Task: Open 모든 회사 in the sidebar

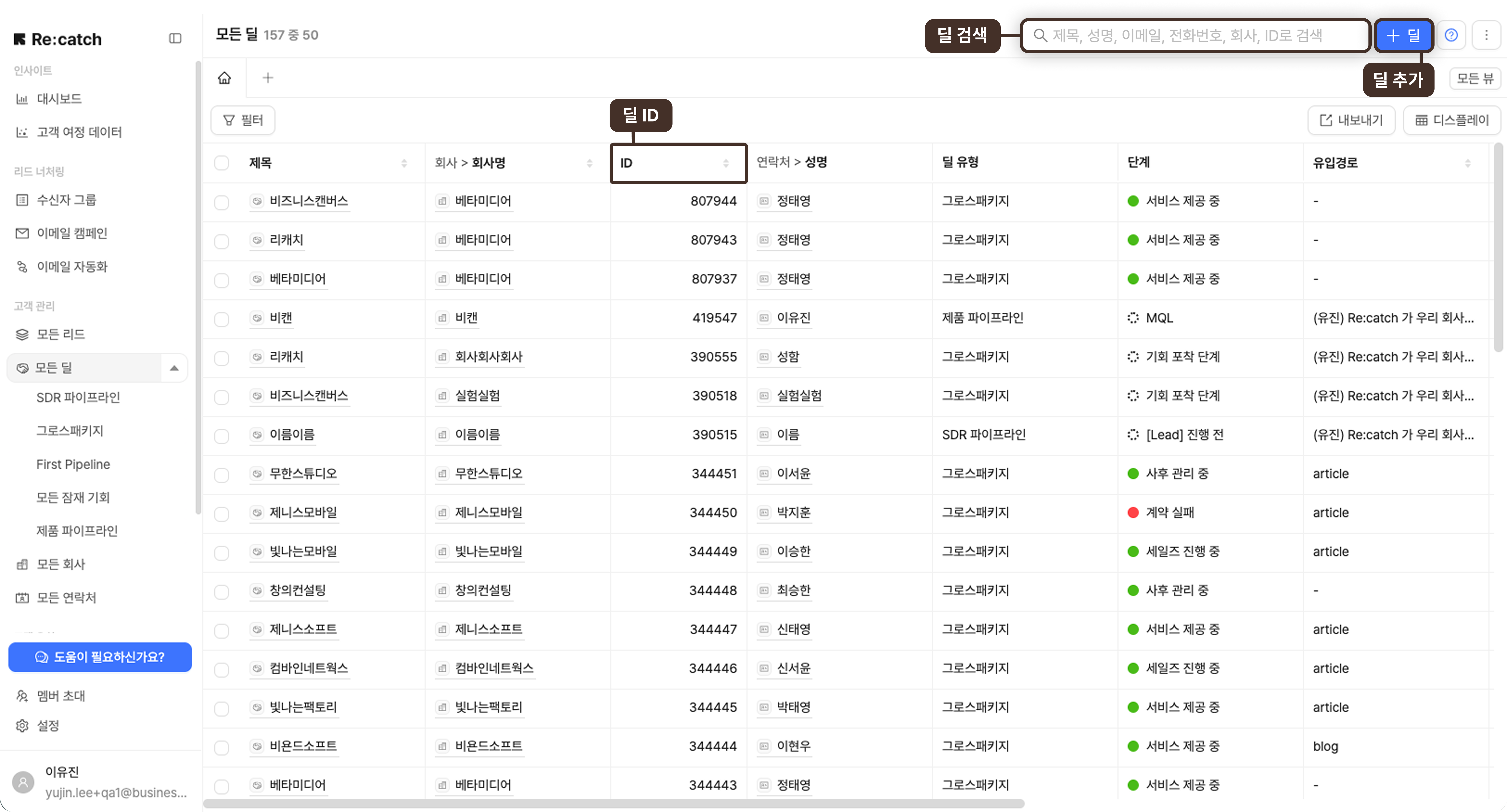Action: pyautogui.click(x=50, y=565)
